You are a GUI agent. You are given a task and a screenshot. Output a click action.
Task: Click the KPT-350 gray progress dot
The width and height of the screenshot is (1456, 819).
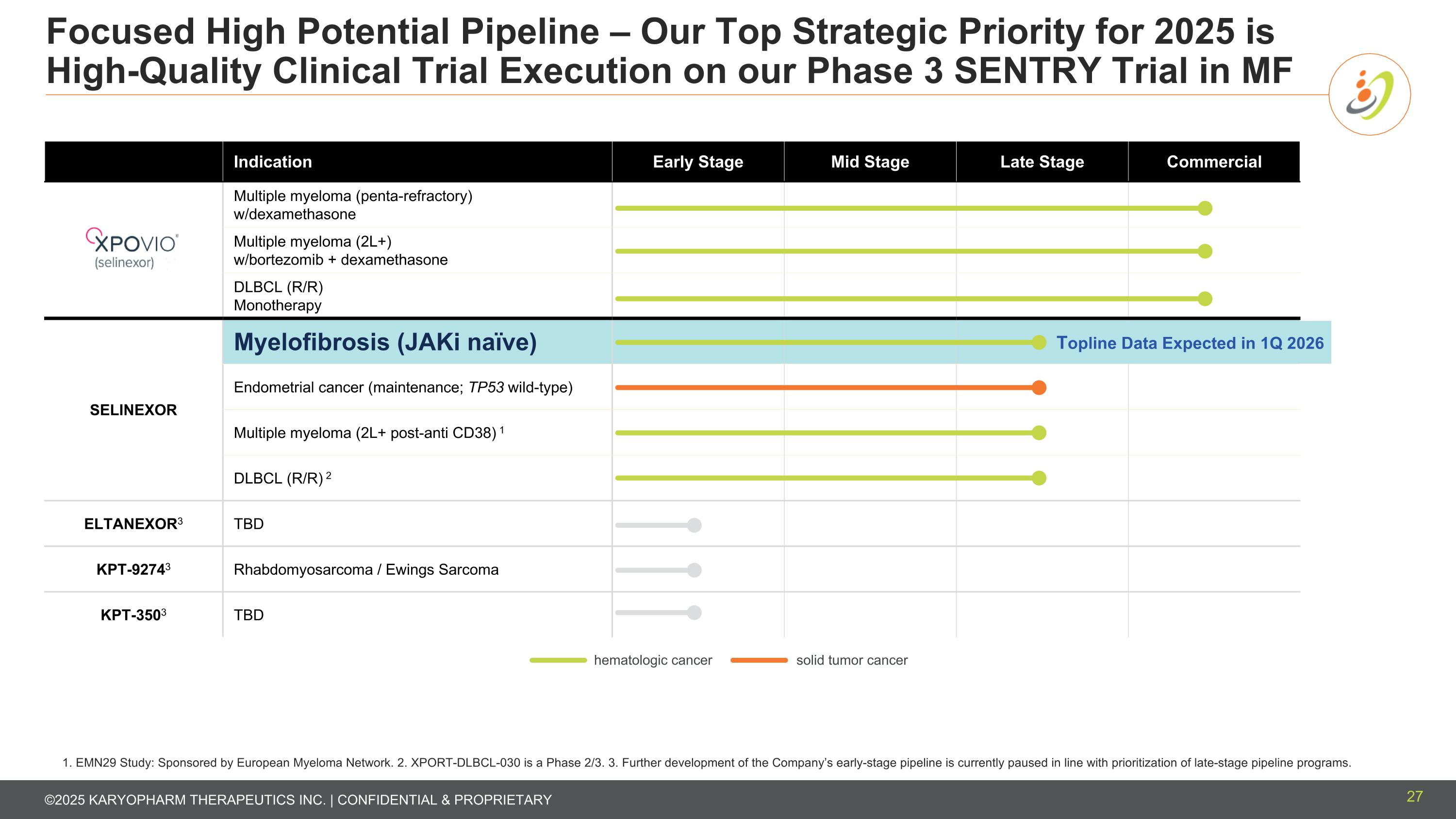click(695, 613)
